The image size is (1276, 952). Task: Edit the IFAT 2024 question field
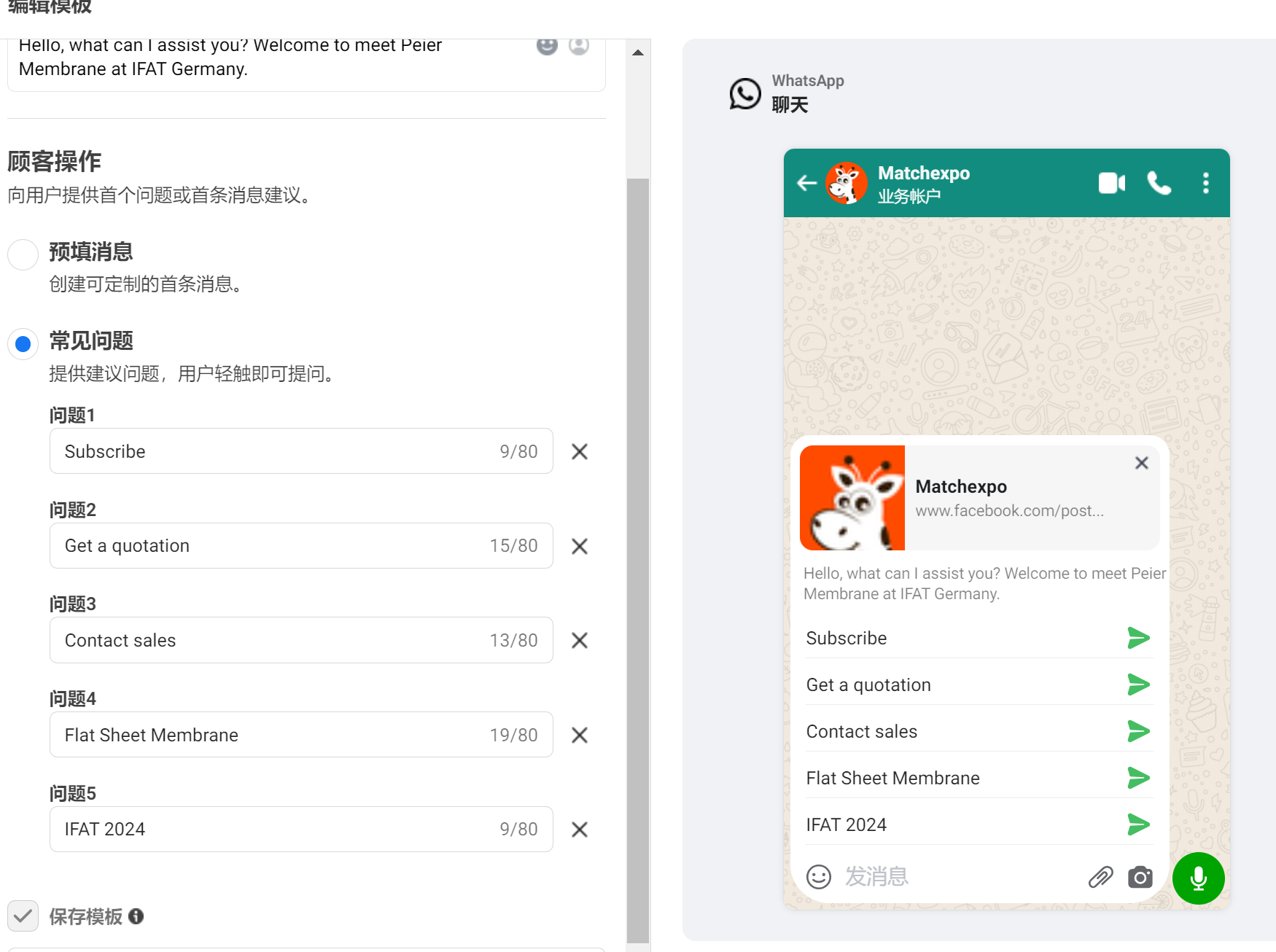301,829
